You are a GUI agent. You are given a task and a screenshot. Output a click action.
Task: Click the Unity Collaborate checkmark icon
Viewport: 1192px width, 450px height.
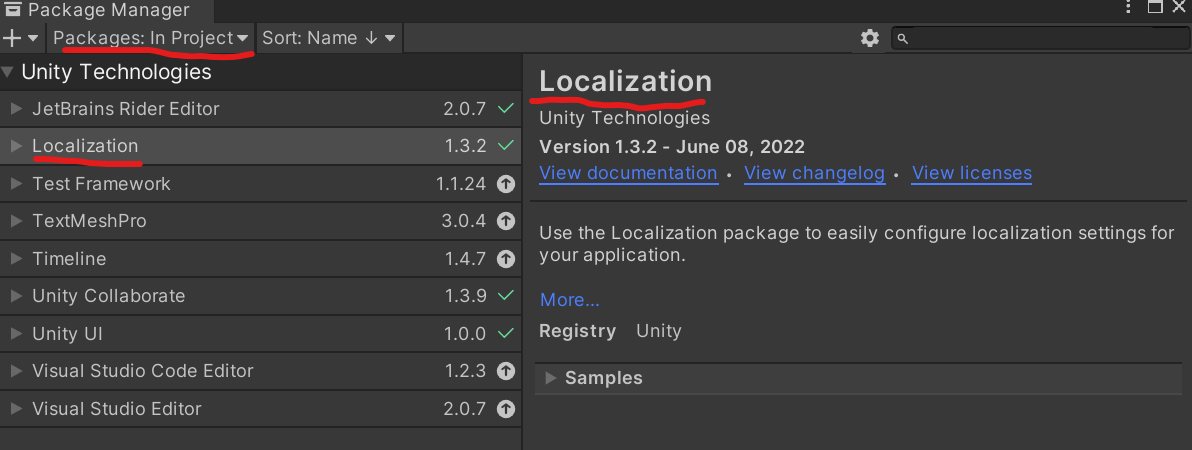pyautogui.click(x=506, y=296)
